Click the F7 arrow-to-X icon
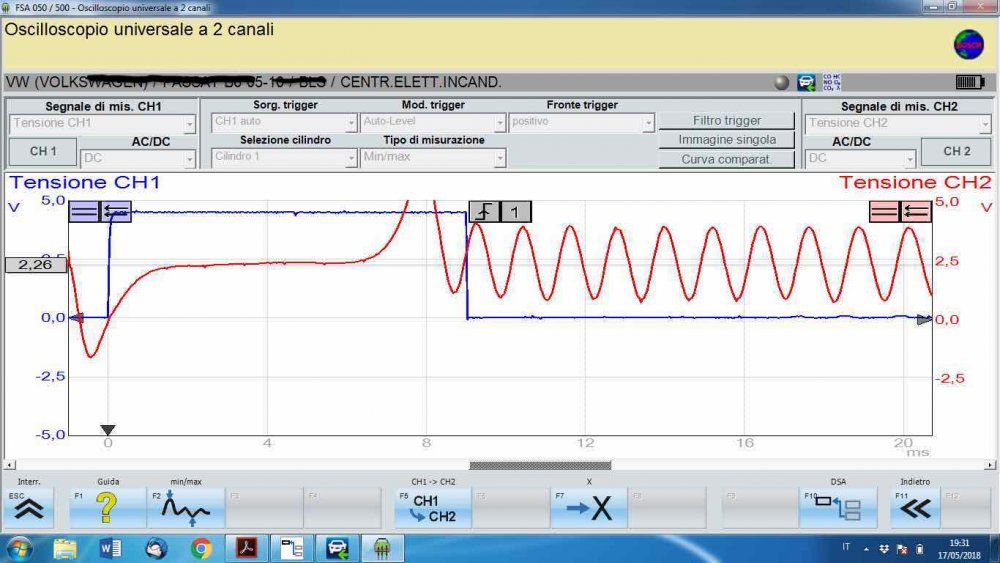Screen dimensions: 1000x563 (589, 508)
